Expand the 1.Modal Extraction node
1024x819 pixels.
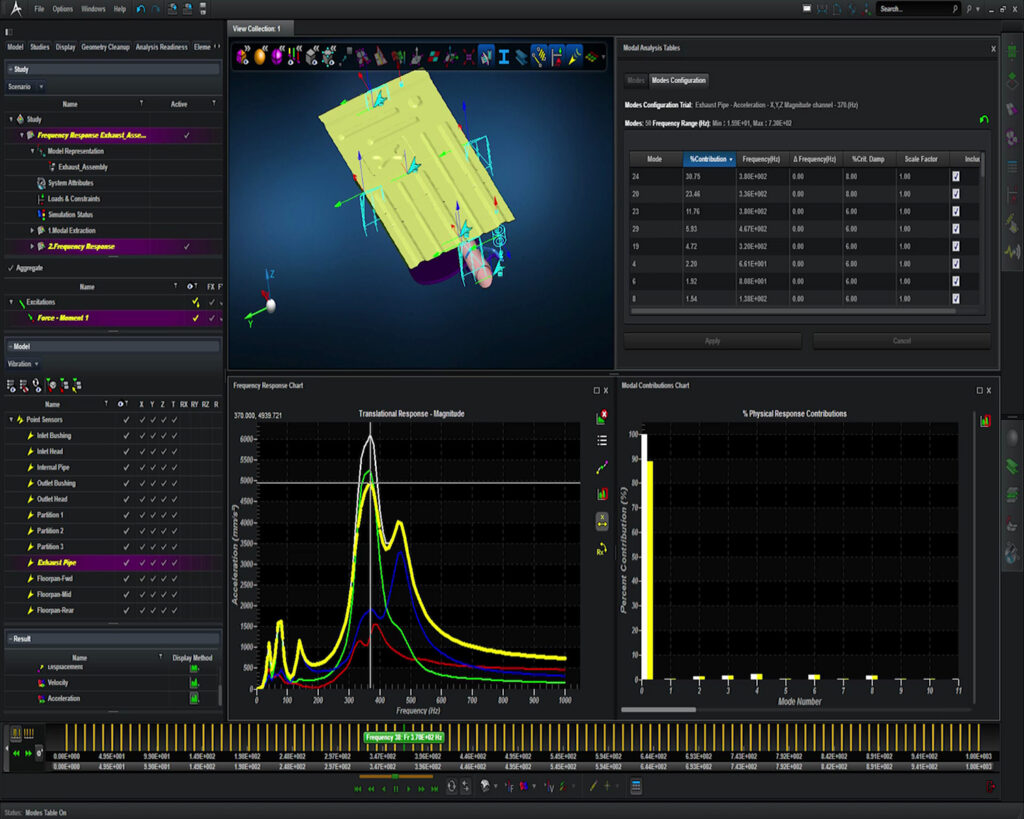point(32,231)
